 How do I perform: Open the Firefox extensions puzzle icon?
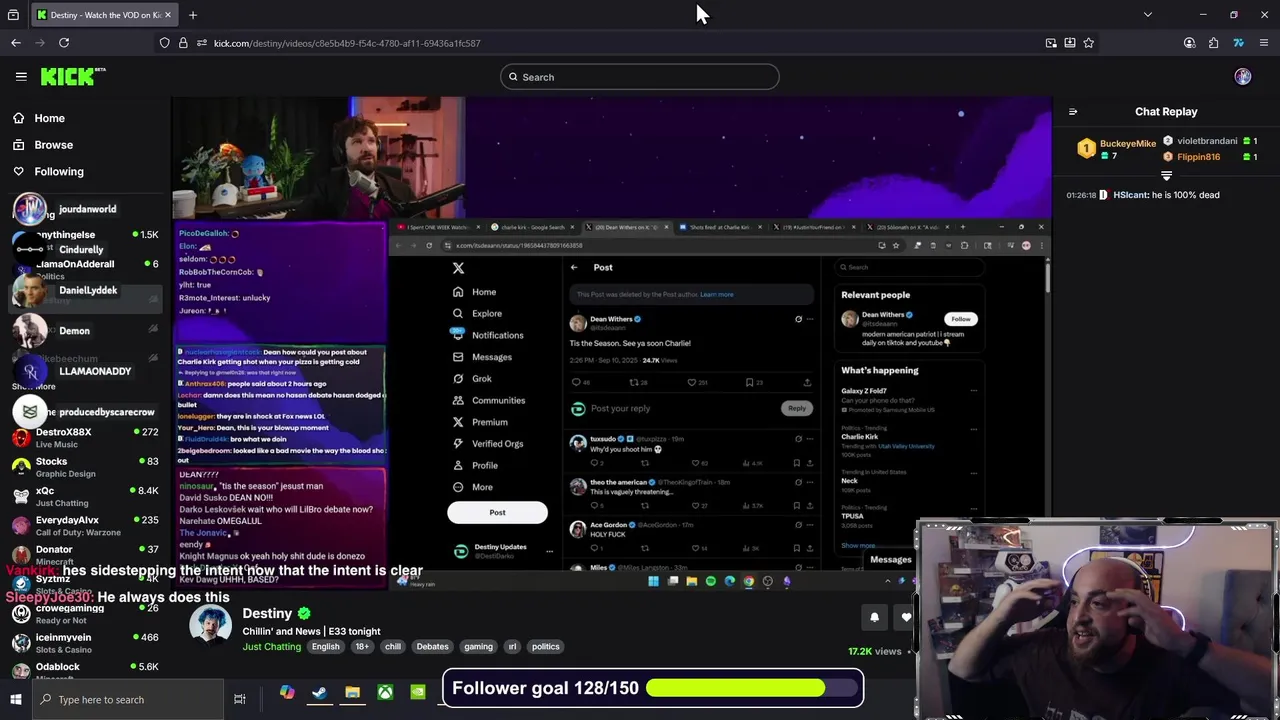pos(1213,43)
